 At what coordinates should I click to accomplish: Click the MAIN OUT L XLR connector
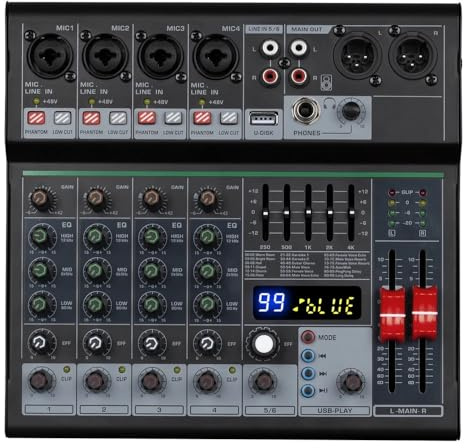click(357, 55)
